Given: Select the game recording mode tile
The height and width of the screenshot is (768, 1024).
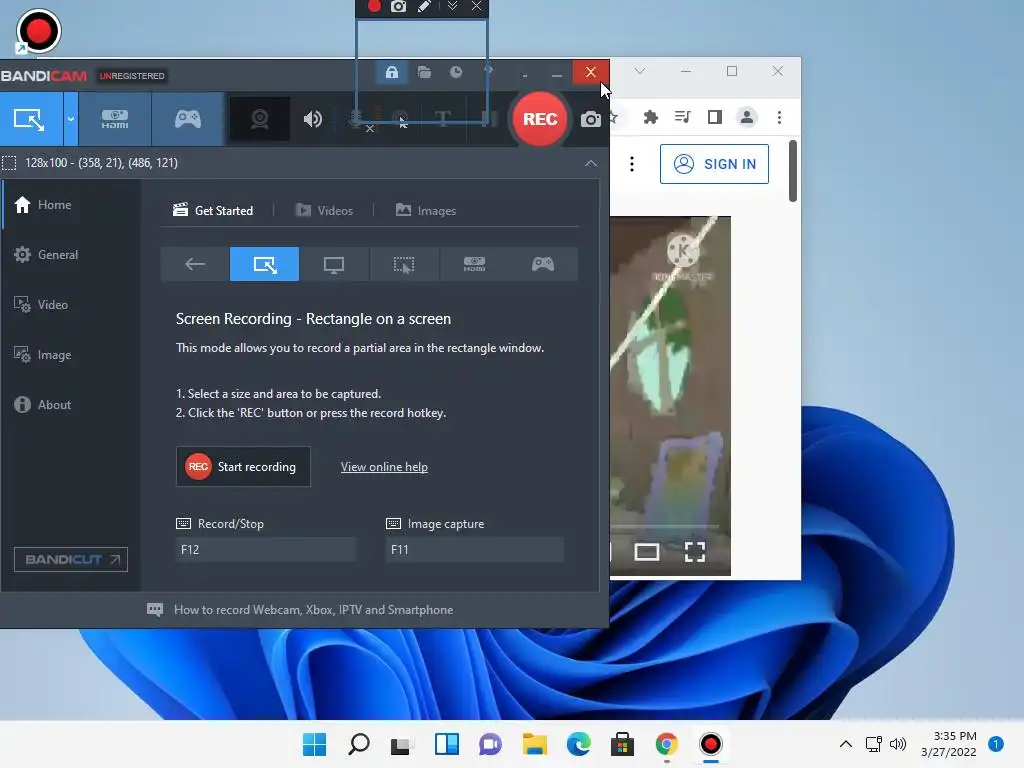Looking at the screenshot, I should click(x=543, y=264).
